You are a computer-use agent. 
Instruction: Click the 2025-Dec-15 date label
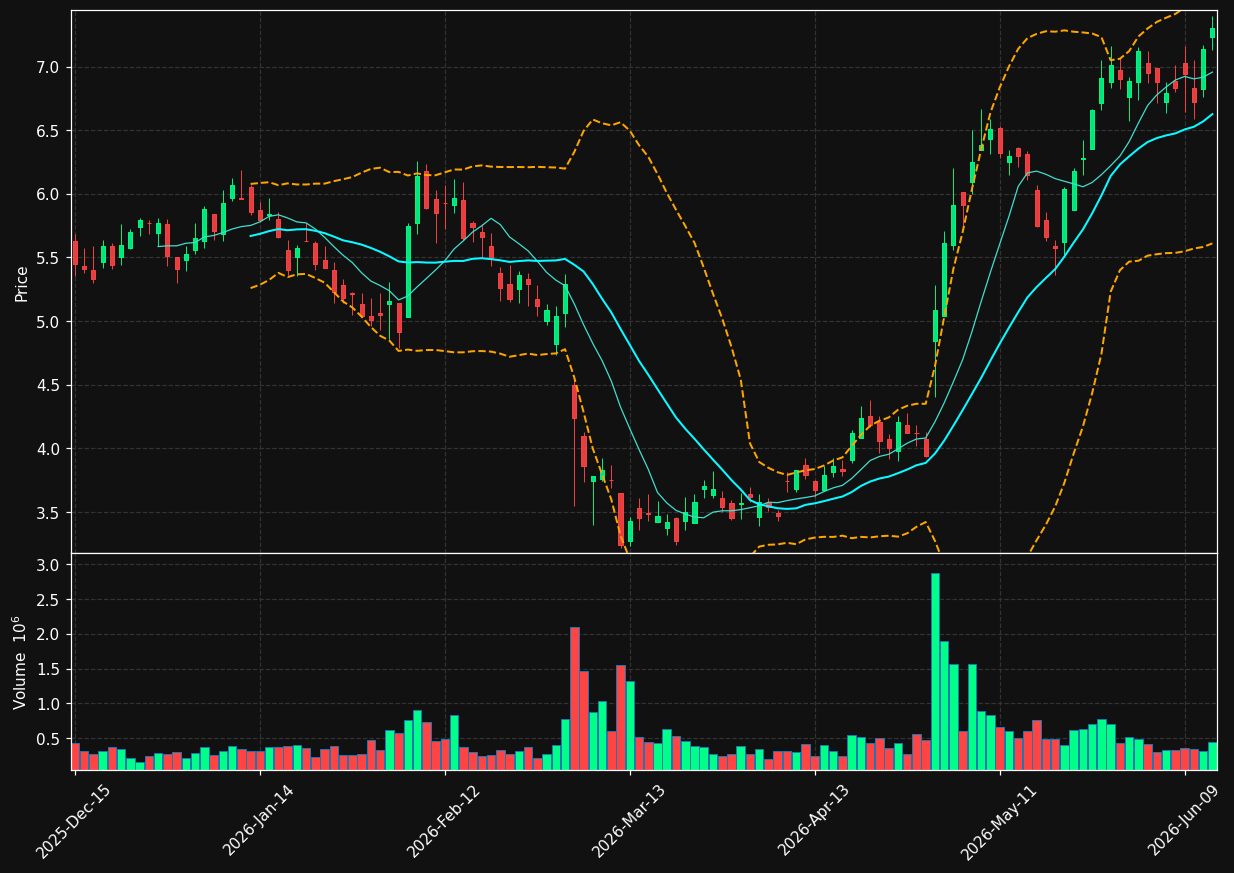tap(73, 821)
